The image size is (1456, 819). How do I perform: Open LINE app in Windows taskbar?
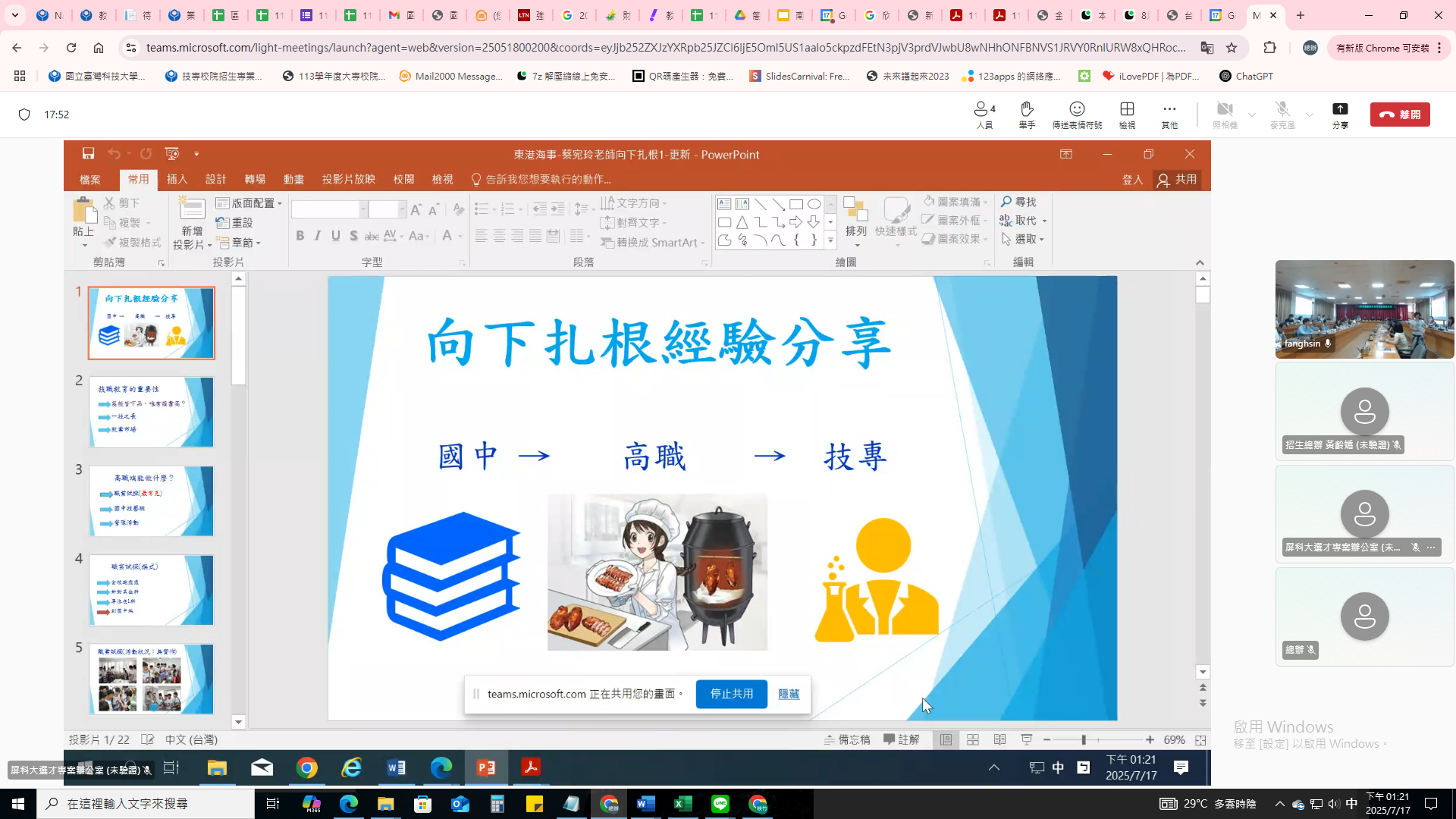click(720, 804)
